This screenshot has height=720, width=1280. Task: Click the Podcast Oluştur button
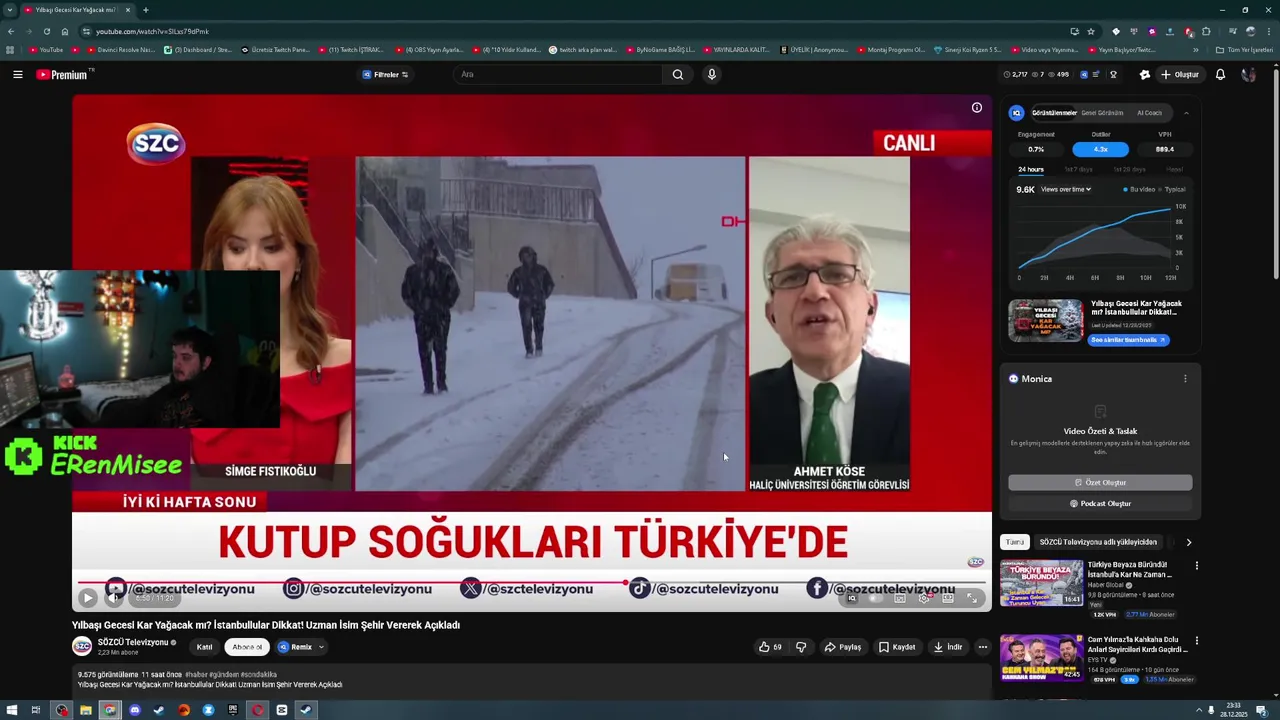point(1100,504)
